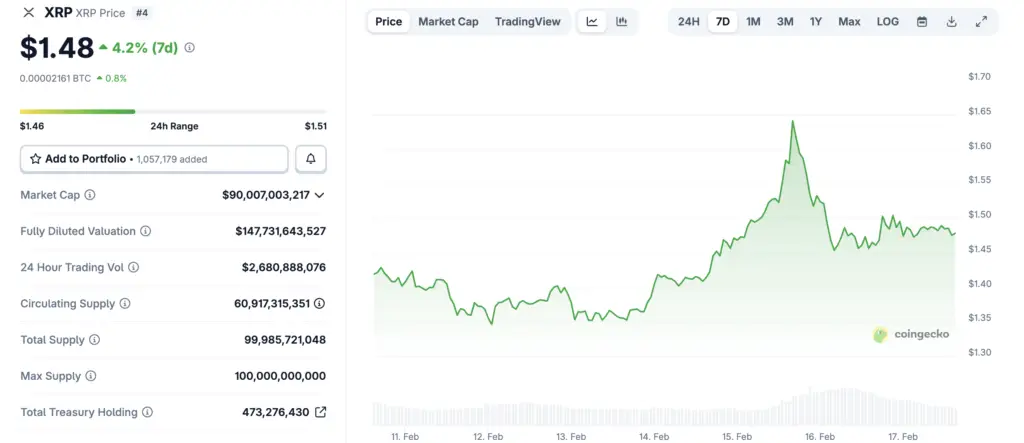Open the 7d price change info tooltip
Image resolution: width=1024 pixels, height=443 pixels.
(x=190, y=47)
